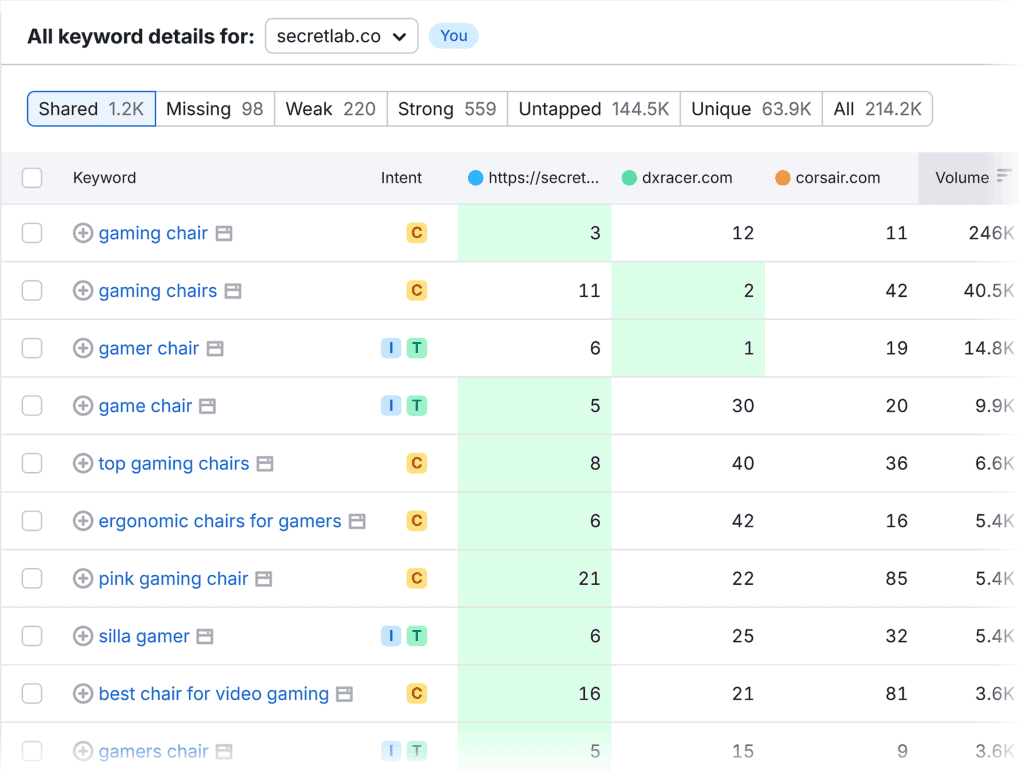Tick the checkbox for "ergonomic chairs for gamers"
1024x772 pixels.
tap(31, 520)
